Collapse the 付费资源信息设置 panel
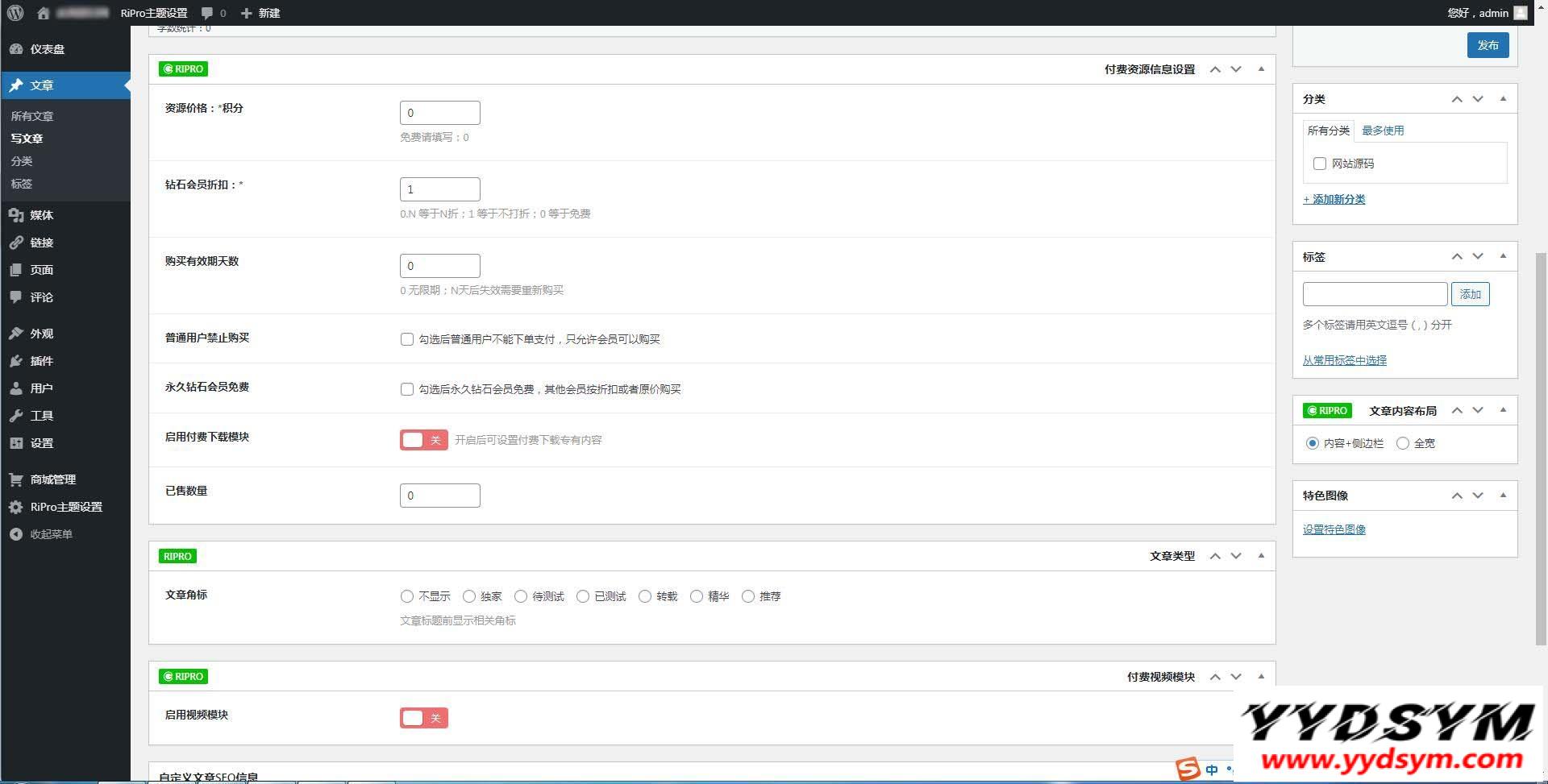This screenshot has width=1548, height=784. tap(1261, 69)
